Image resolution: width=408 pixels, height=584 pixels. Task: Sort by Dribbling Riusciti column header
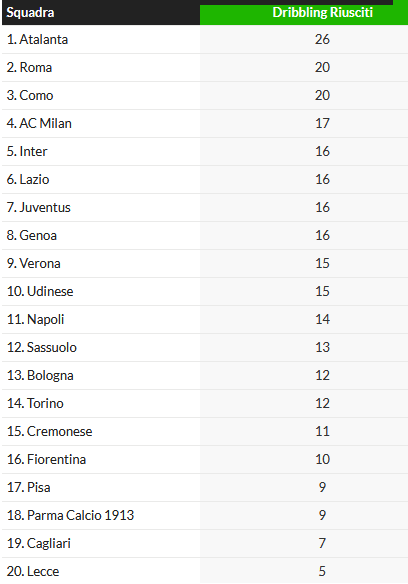coord(322,13)
